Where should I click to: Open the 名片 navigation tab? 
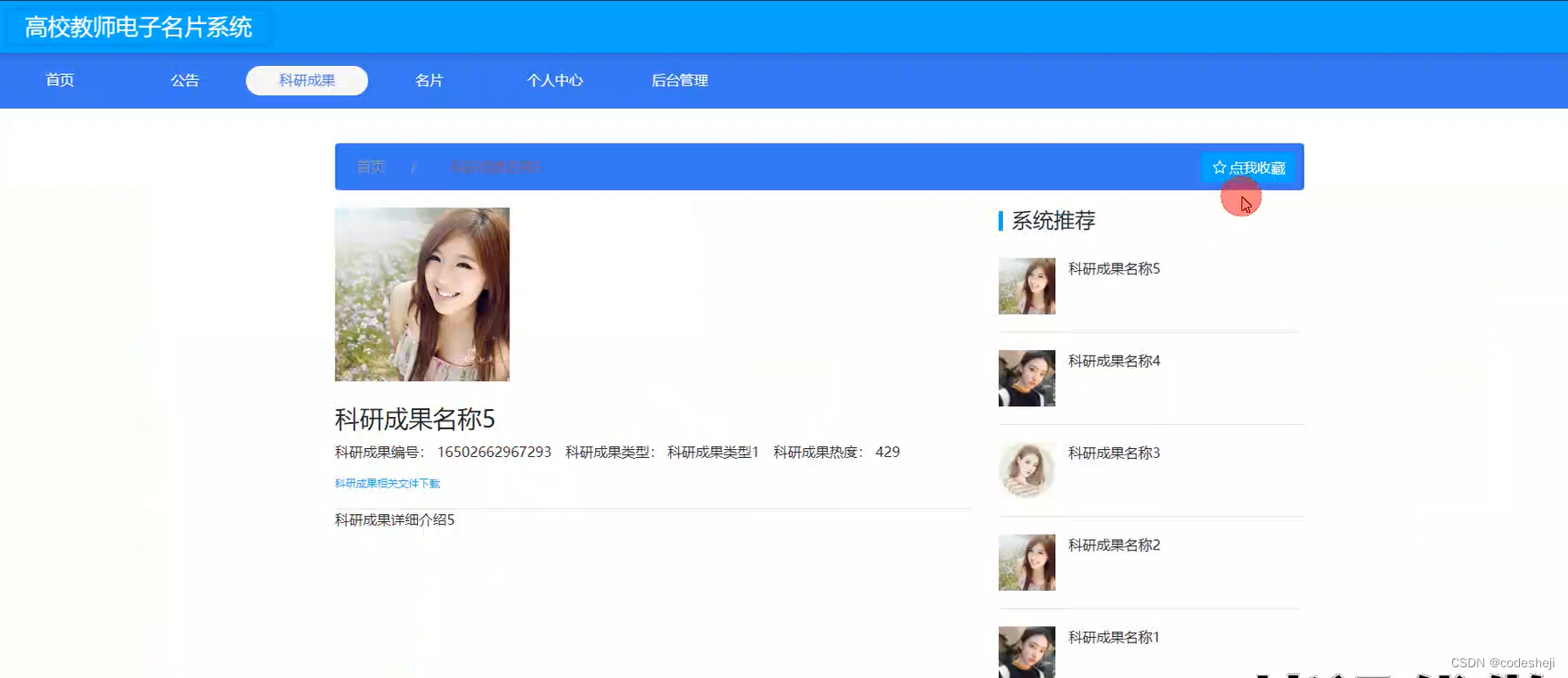pyautogui.click(x=429, y=80)
